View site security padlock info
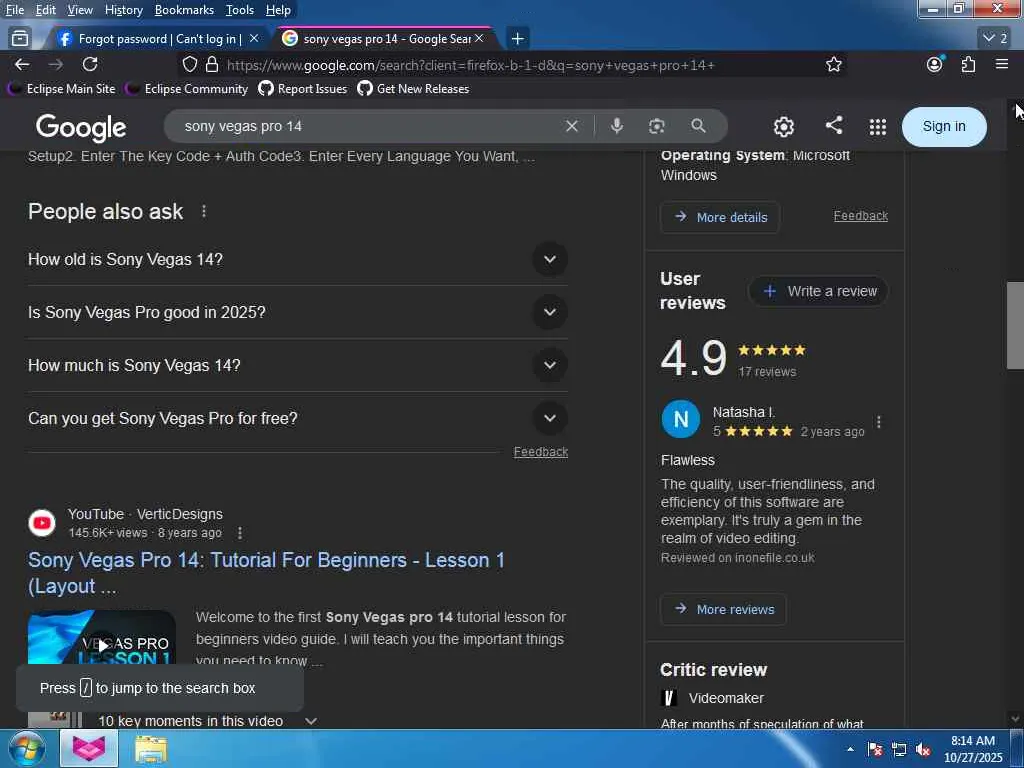Image resolution: width=1024 pixels, height=768 pixels. (x=212, y=65)
